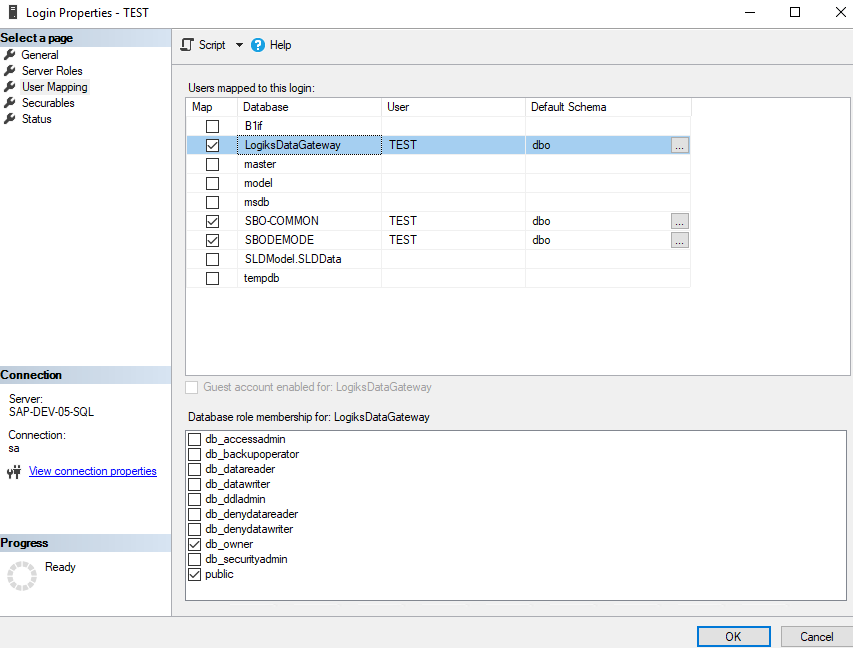Click the Login Properties title bar icon
This screenshot has height=648, width=853.
point(12,12)
